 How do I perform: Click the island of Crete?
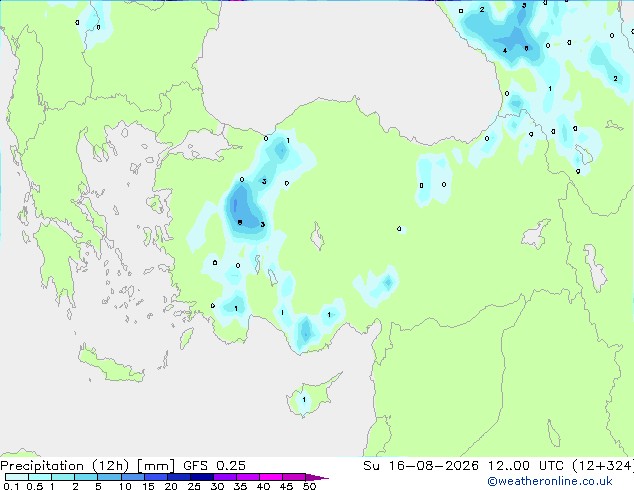coord(110,365)
